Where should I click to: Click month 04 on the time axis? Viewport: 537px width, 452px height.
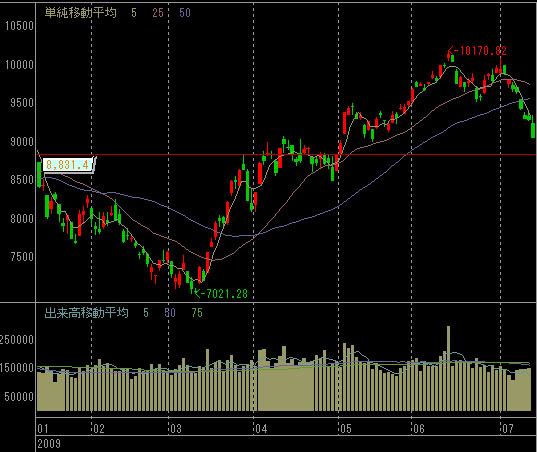tap(261, 428)
